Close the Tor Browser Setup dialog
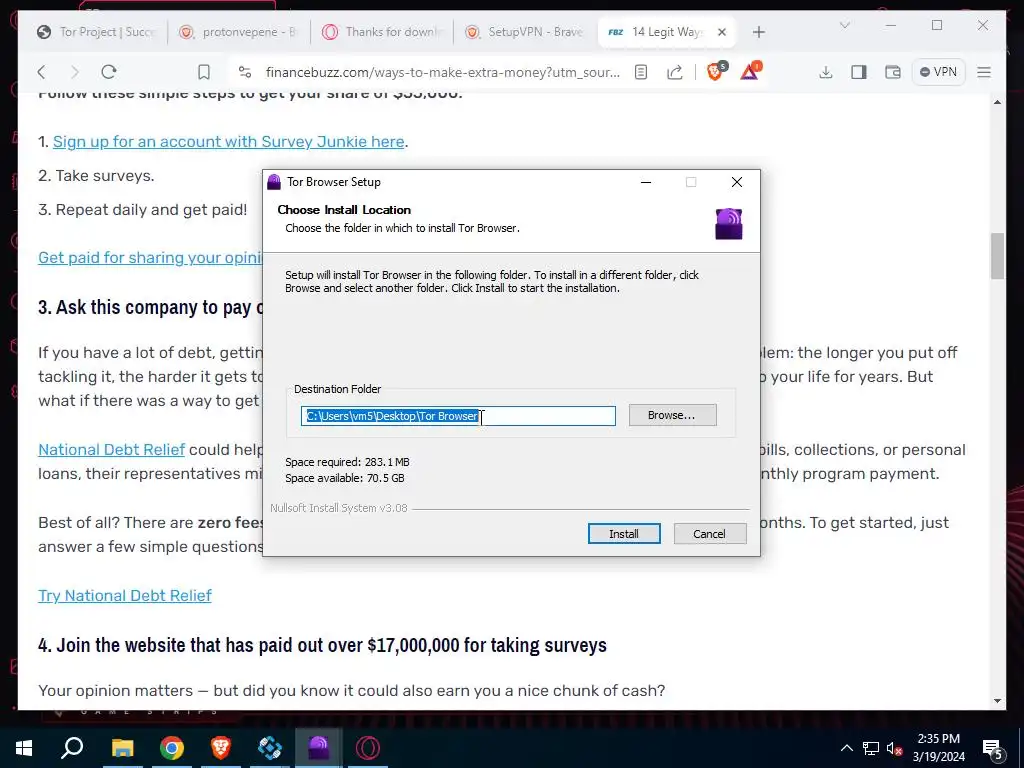Screen dimensions: 1024x768 click(x=737, y=182)
